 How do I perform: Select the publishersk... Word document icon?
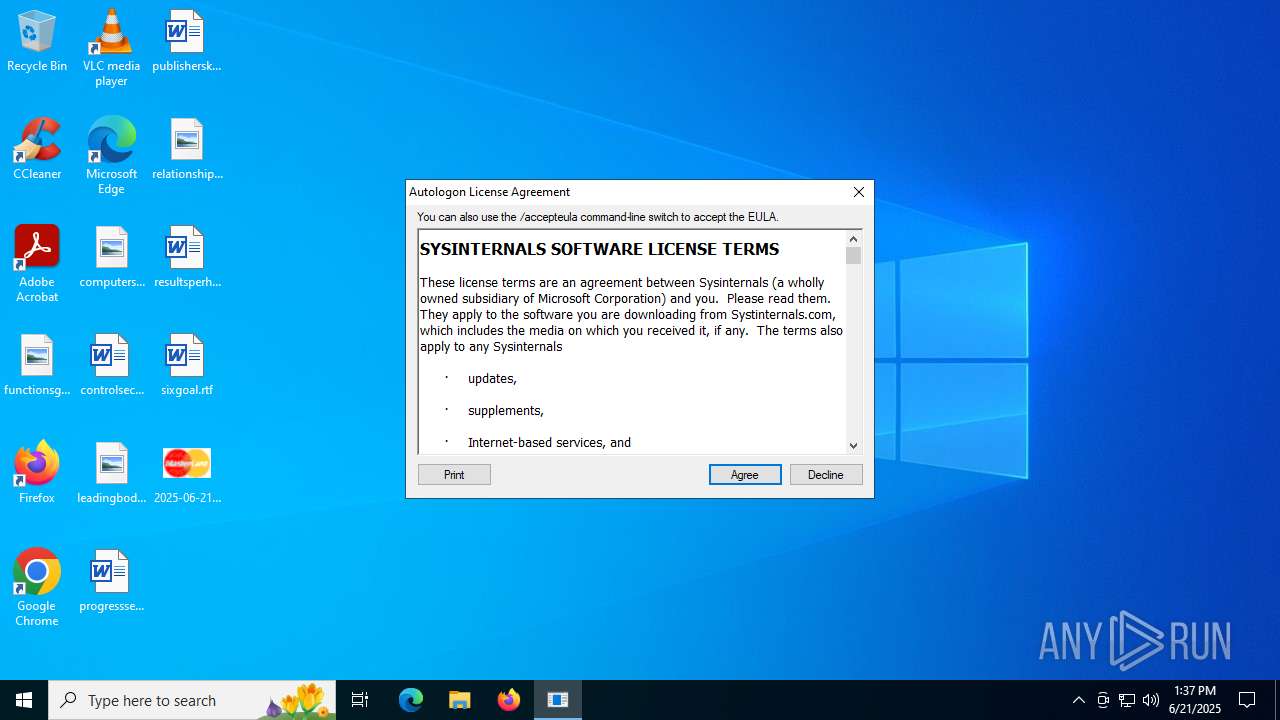[186, 41]
